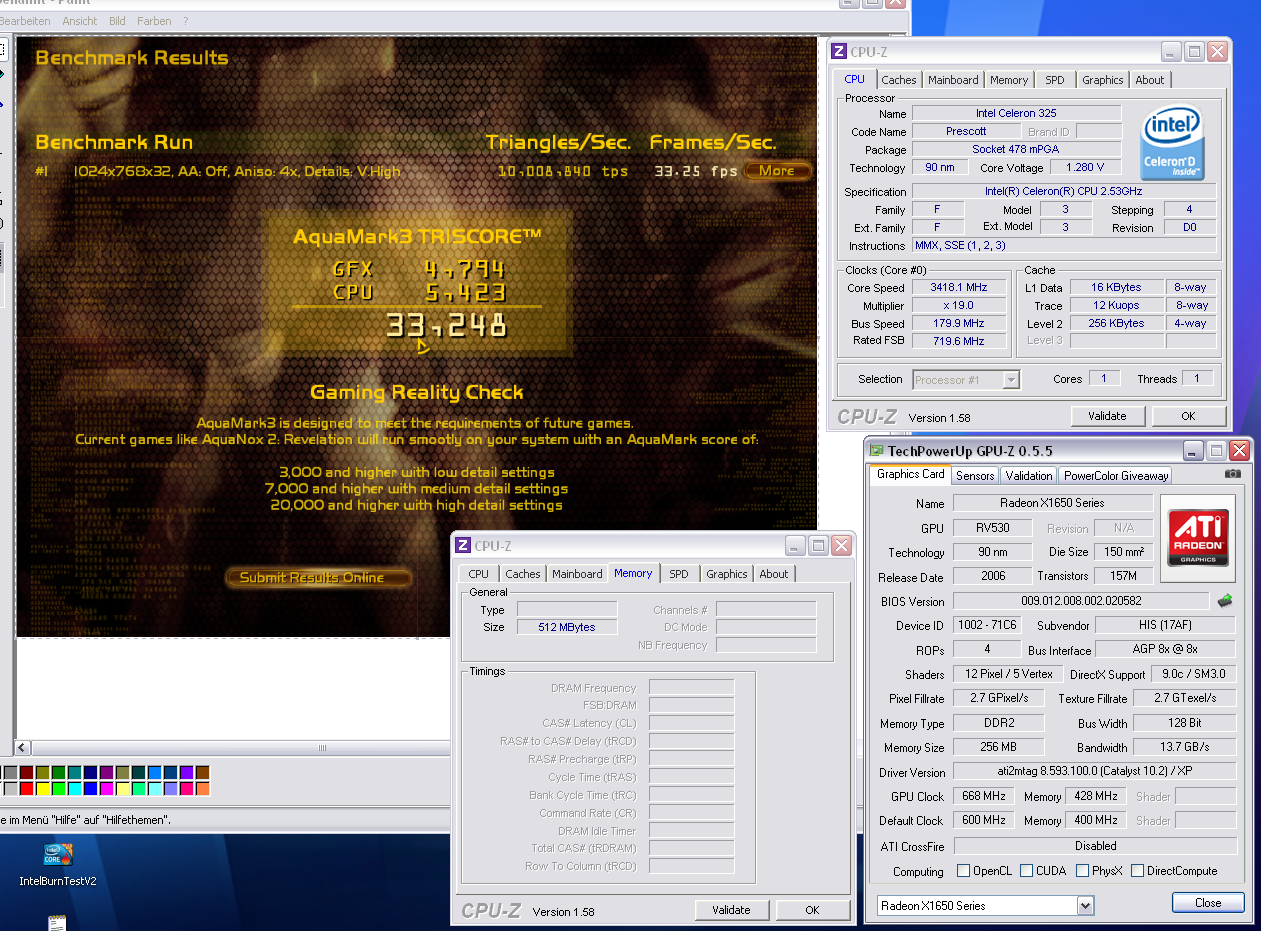
Task: Toggle the DirectCompute checkbox
Action: click(1137, 871)
